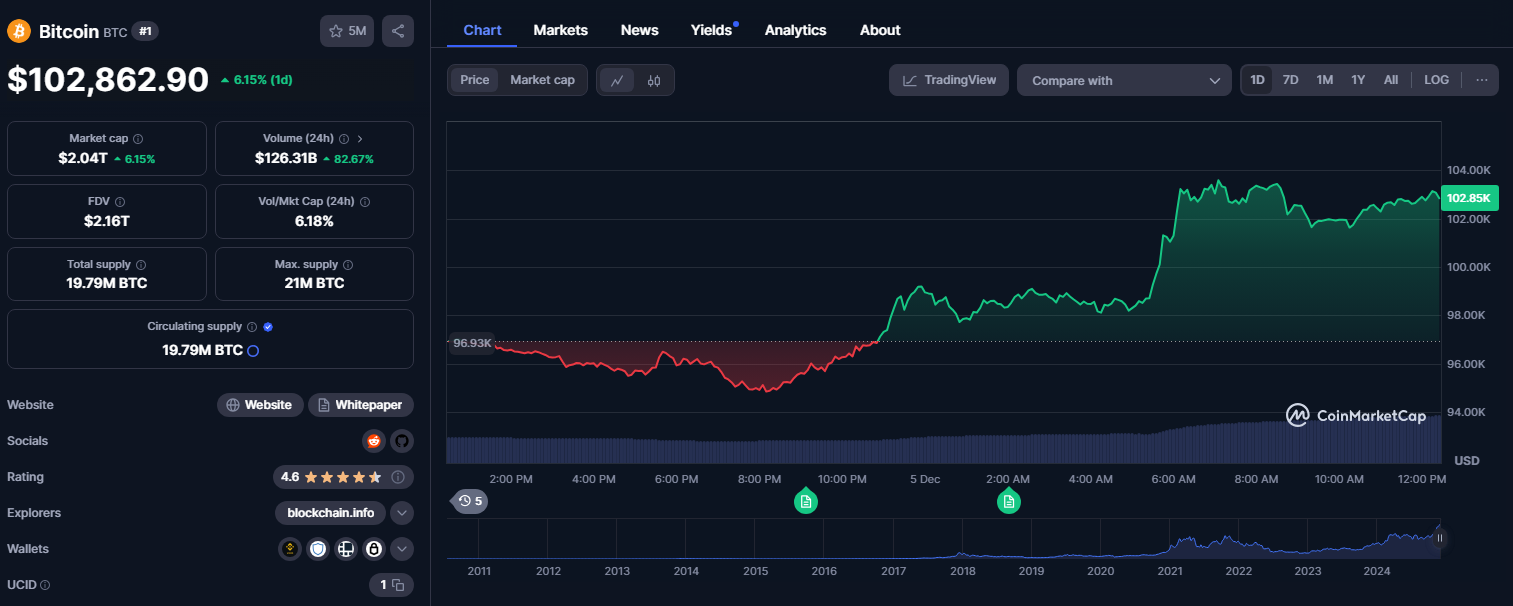Click the FDV info icon

coord(120,202)
